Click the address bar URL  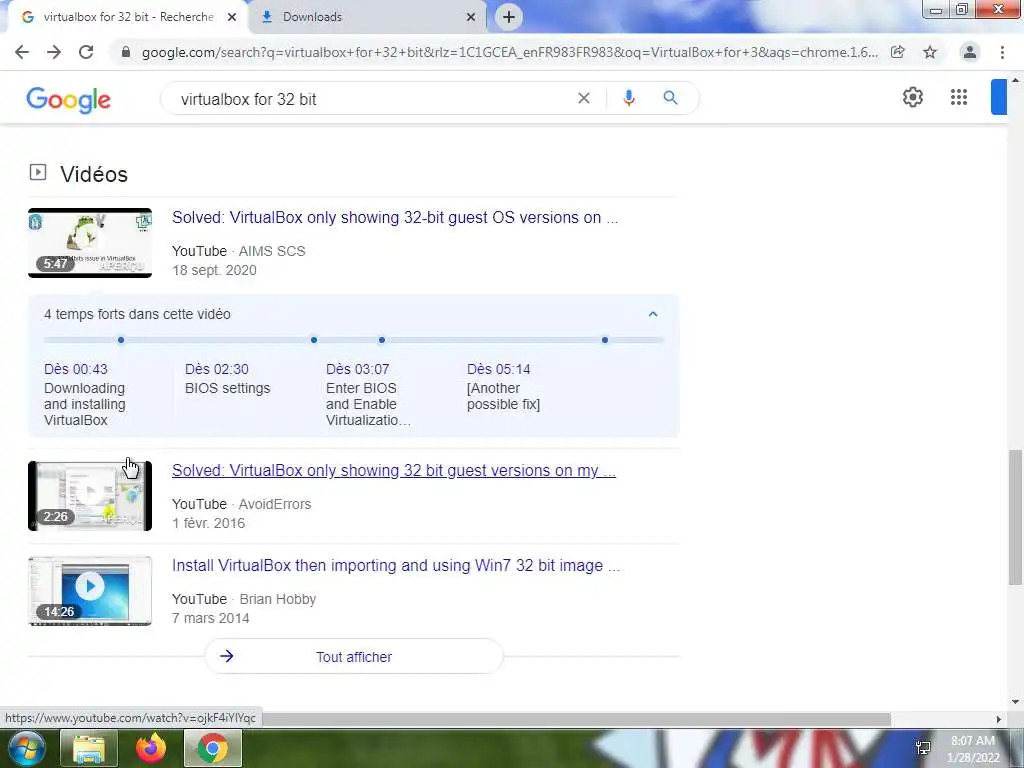coord(509,52)
